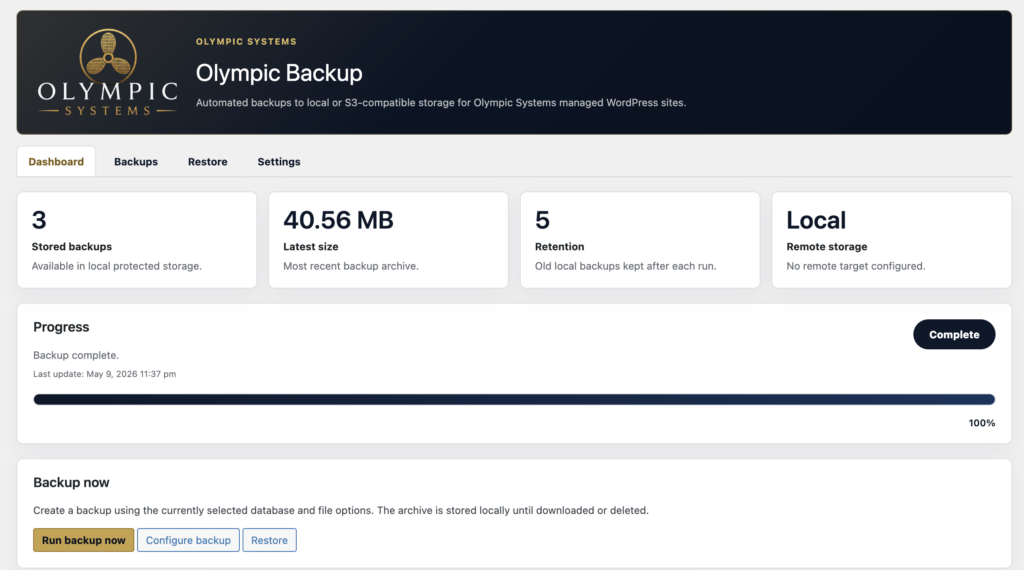This screenshot has height=570, width=1024.
Task: Go to the Settings tab
Action: 279,161
